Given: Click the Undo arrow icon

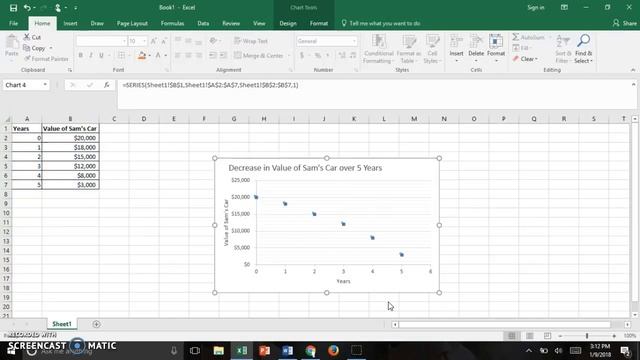Looking at the screenshot, I should click(x=27, y=8).
